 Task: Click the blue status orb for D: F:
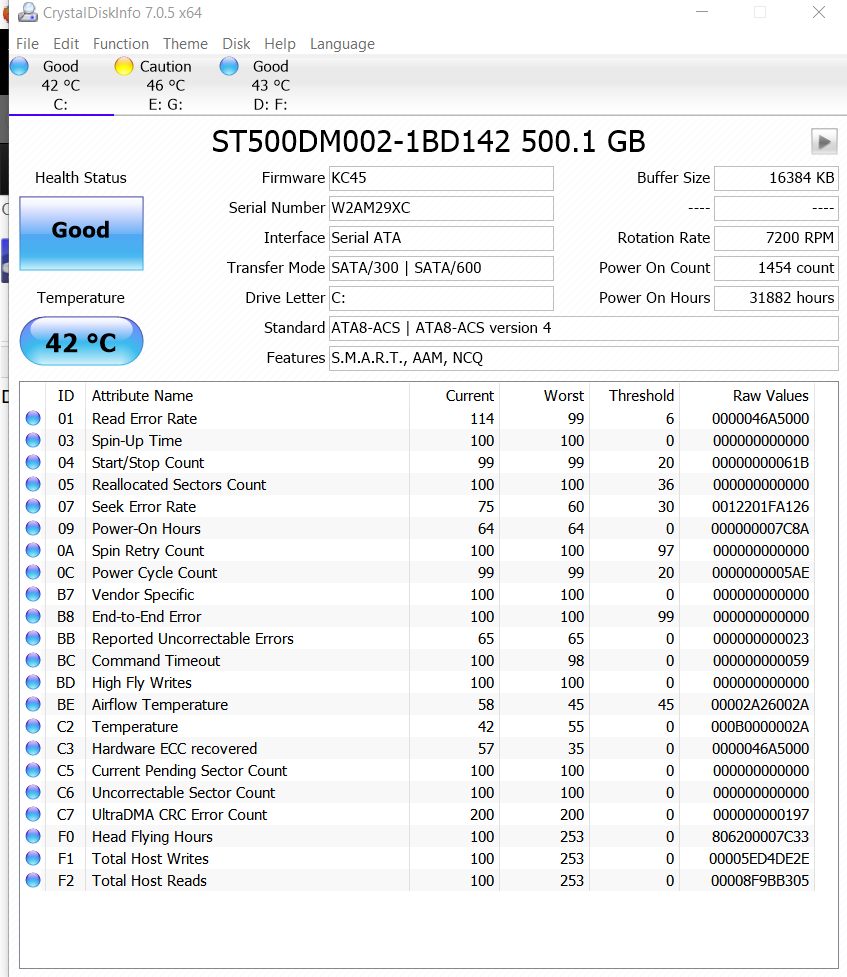(229, 66)
